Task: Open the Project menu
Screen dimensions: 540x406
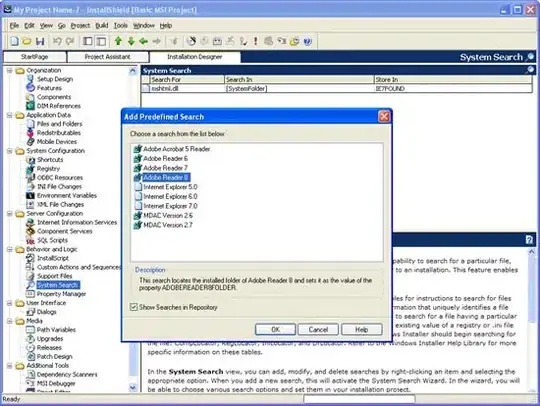Action: tap(80, 25)
